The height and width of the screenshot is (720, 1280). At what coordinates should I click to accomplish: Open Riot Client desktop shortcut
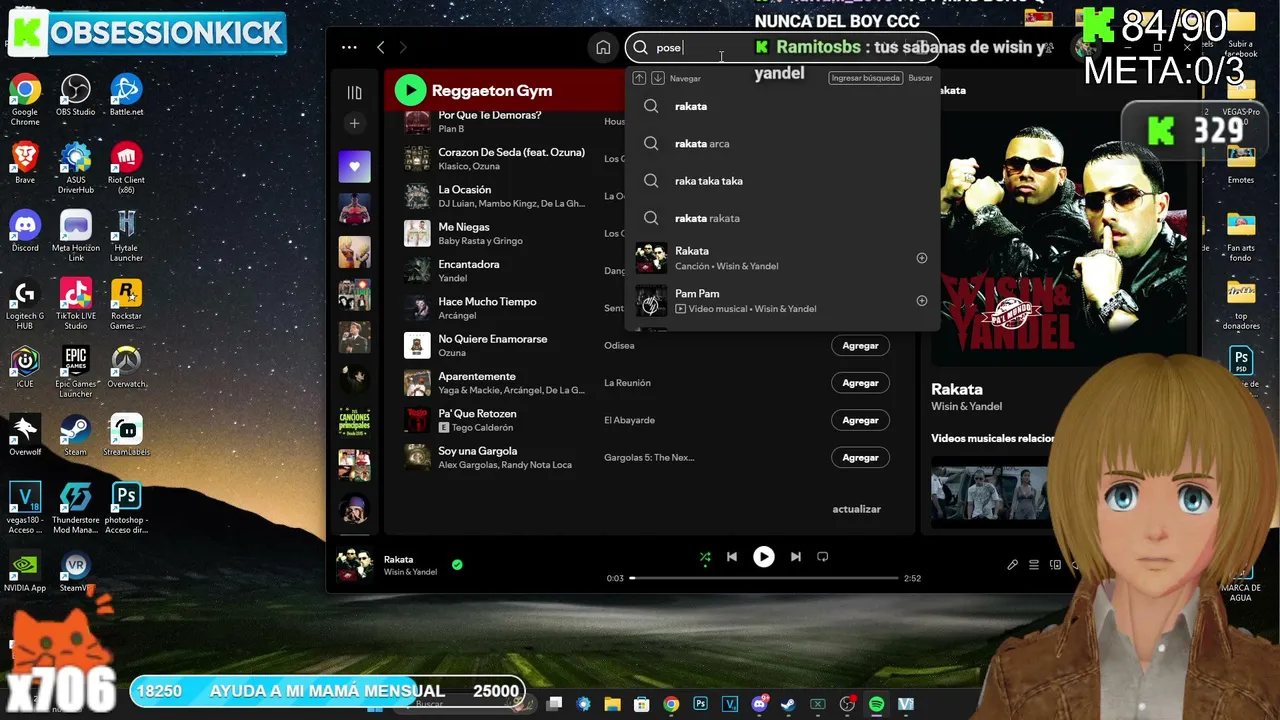tap(126, 167)
